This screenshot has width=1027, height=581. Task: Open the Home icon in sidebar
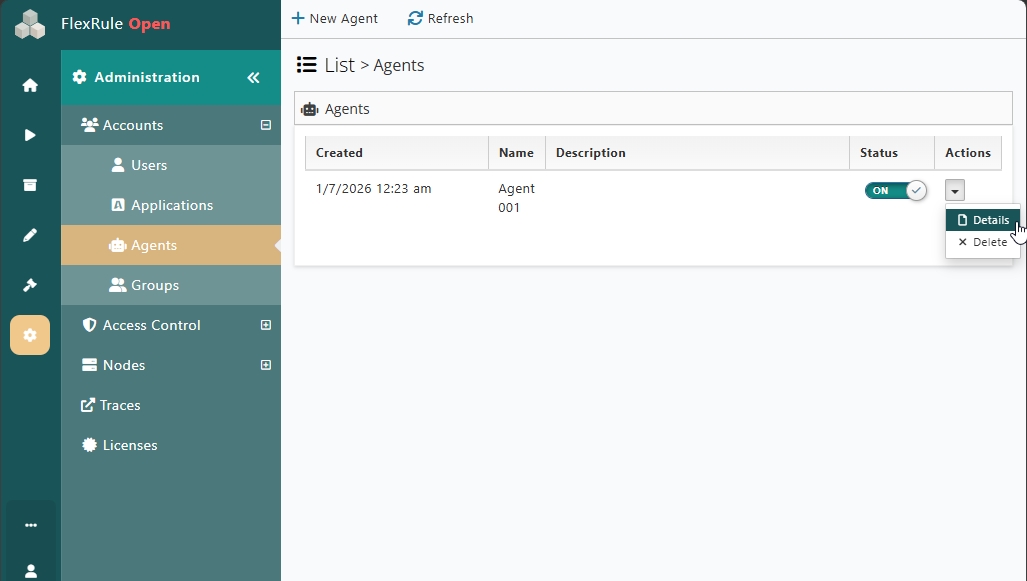point(29,85)
